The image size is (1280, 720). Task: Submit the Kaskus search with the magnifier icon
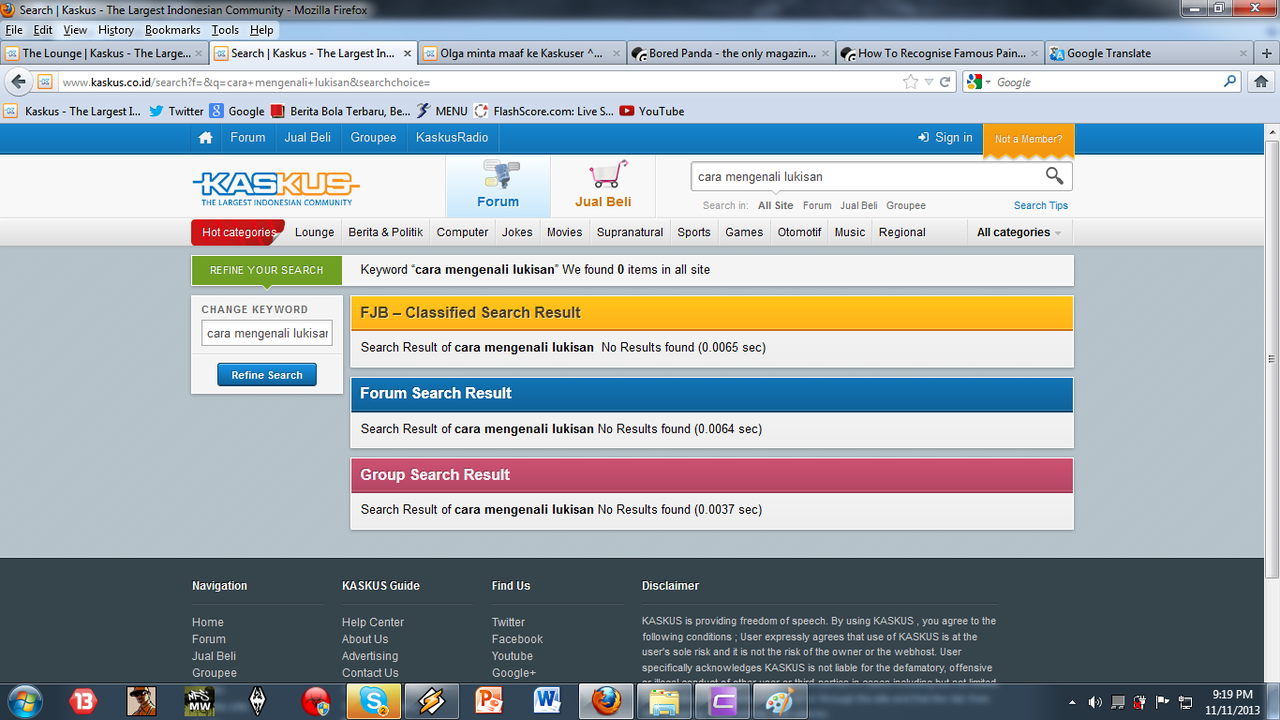pyautogui.click(x=1054, y=176)
